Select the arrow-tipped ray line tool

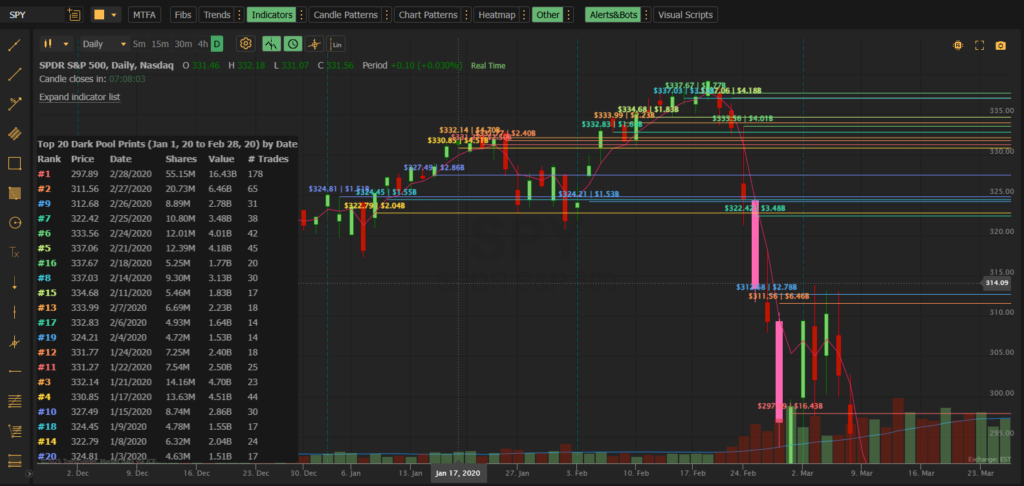tap(14, 103)
